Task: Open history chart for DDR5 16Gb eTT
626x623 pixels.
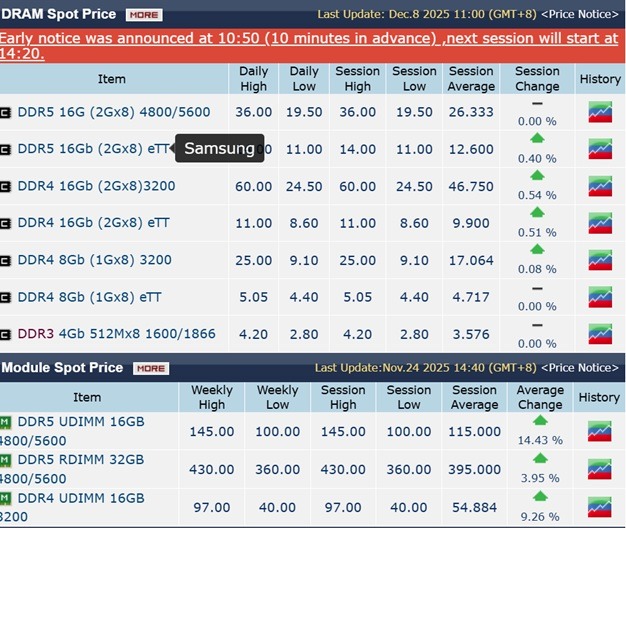Action: (600, 149)
